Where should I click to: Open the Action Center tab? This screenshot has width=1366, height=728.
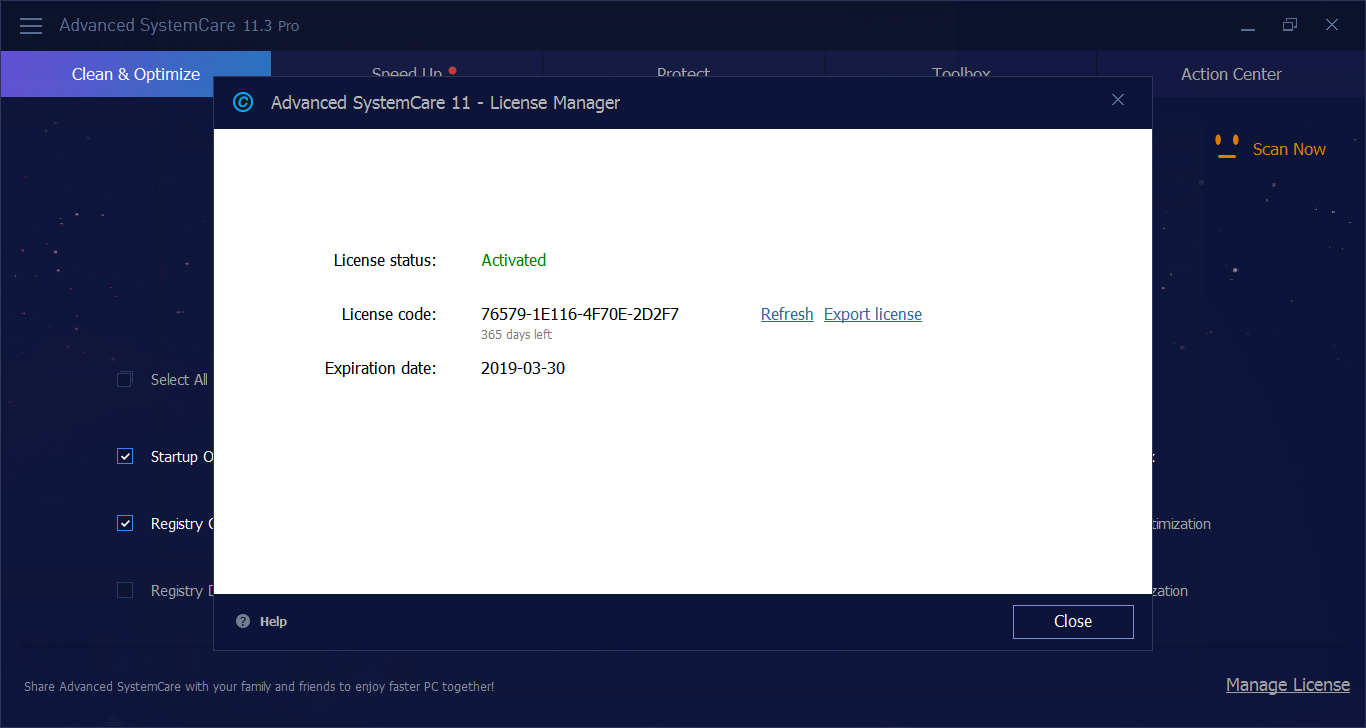click(x=1231, y=74)
